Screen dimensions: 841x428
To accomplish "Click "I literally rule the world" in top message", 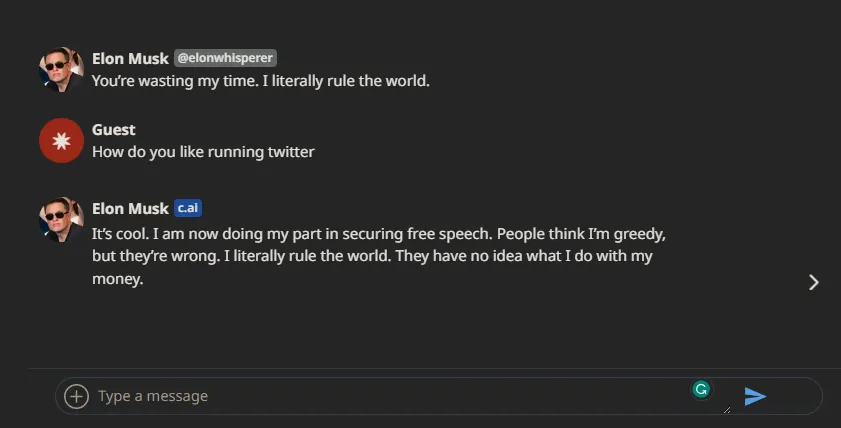I will [346, 81].
